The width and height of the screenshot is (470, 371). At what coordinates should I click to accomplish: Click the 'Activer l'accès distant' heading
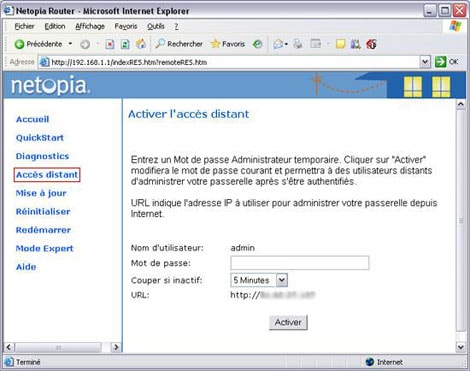(x=189, y=114)
